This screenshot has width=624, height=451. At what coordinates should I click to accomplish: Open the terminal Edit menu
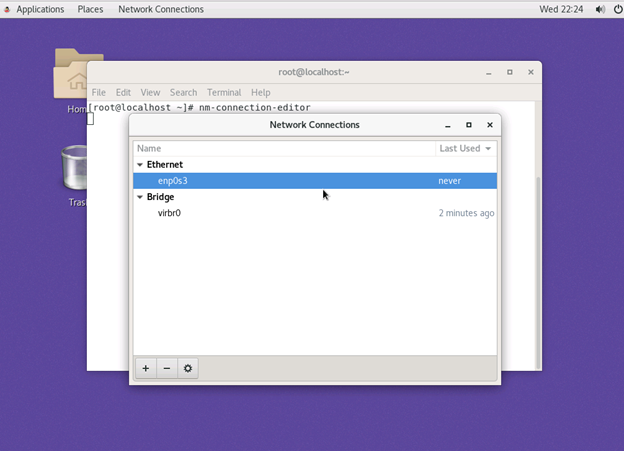tap(123, 92)
